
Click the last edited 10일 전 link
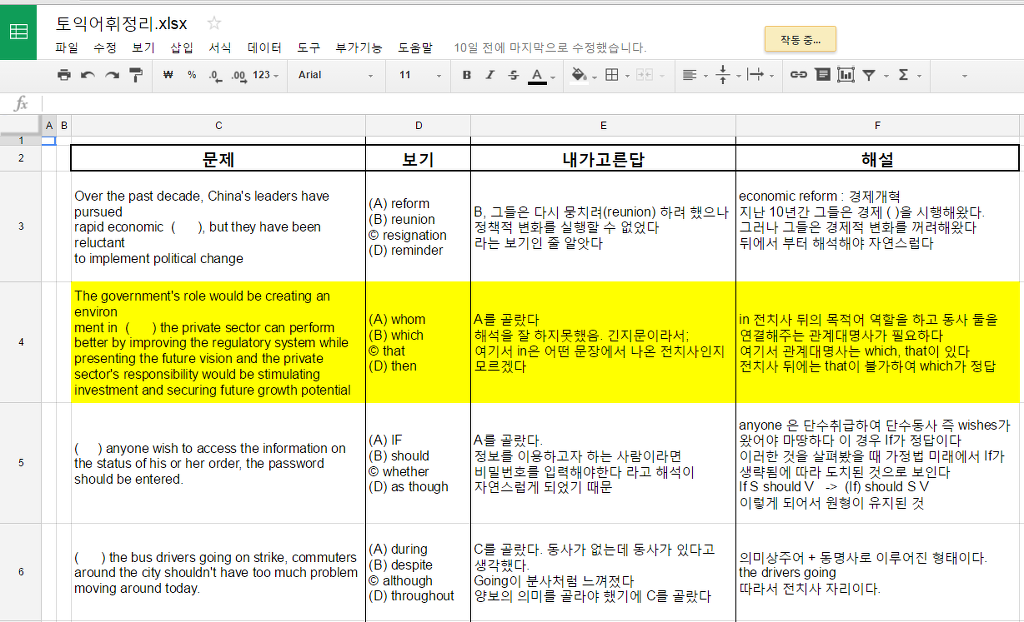[550, 48]
